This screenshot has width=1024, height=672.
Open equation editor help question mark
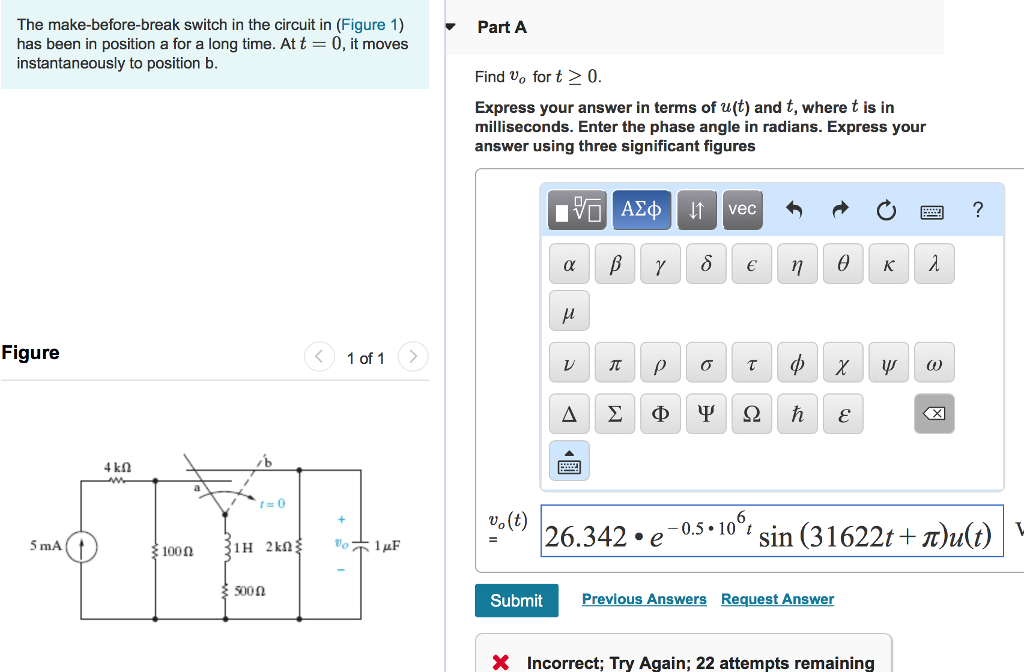click(977, 209)
